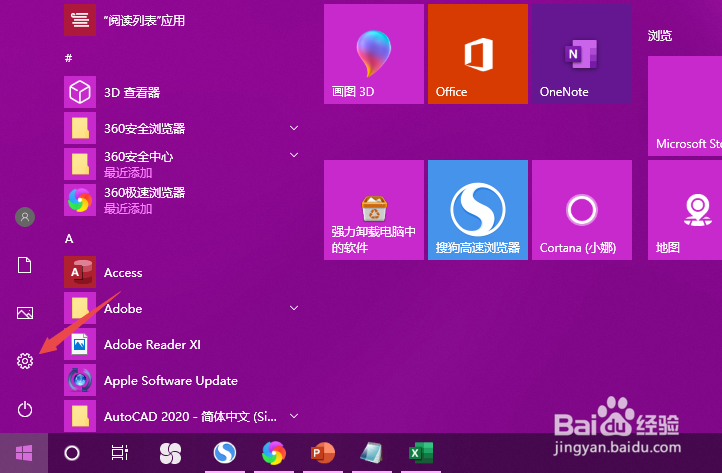Expand the 360安全中心 folder chevron
This screenshot has height=473, width=722.
click(294, 155)
